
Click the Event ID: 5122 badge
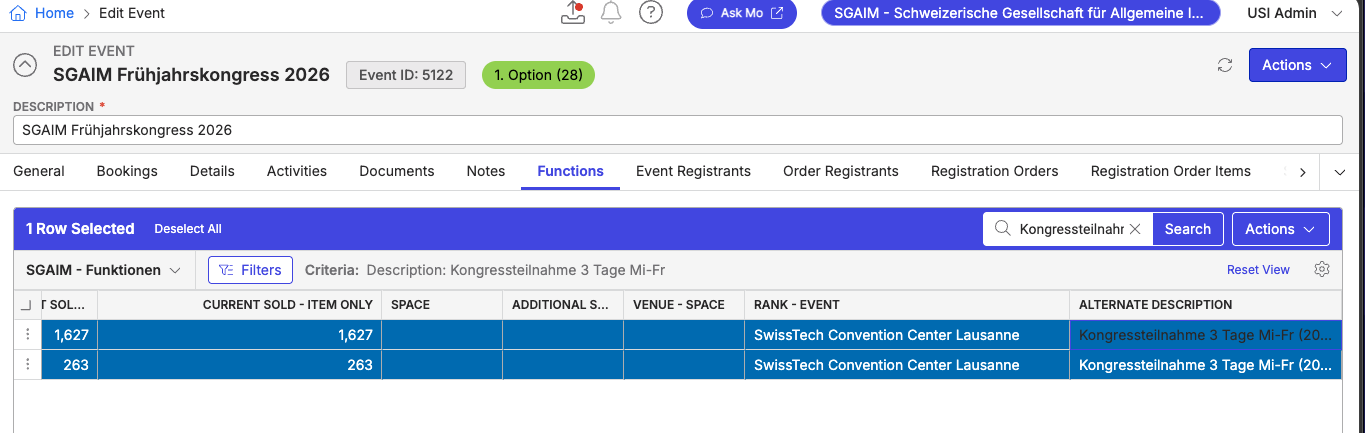[406, 75]
